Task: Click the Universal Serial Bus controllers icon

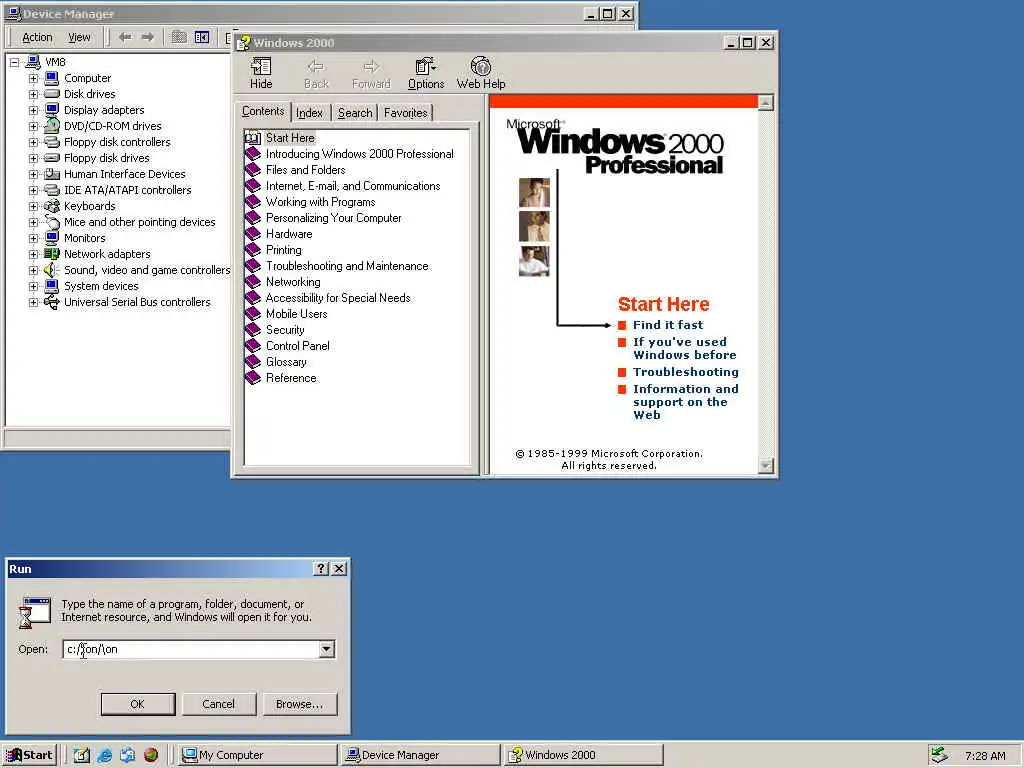Action: coord(52,302)
